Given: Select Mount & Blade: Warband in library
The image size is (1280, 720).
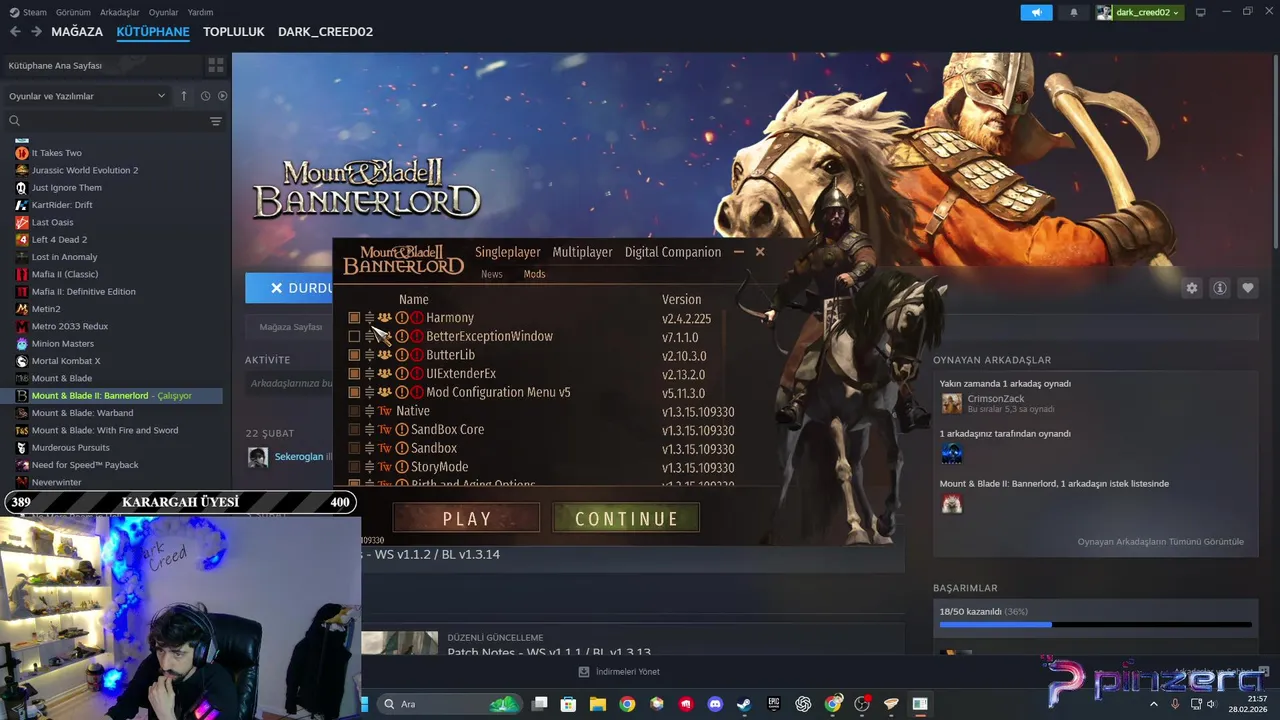Looking at the screenshot, I should pos(82,413).
